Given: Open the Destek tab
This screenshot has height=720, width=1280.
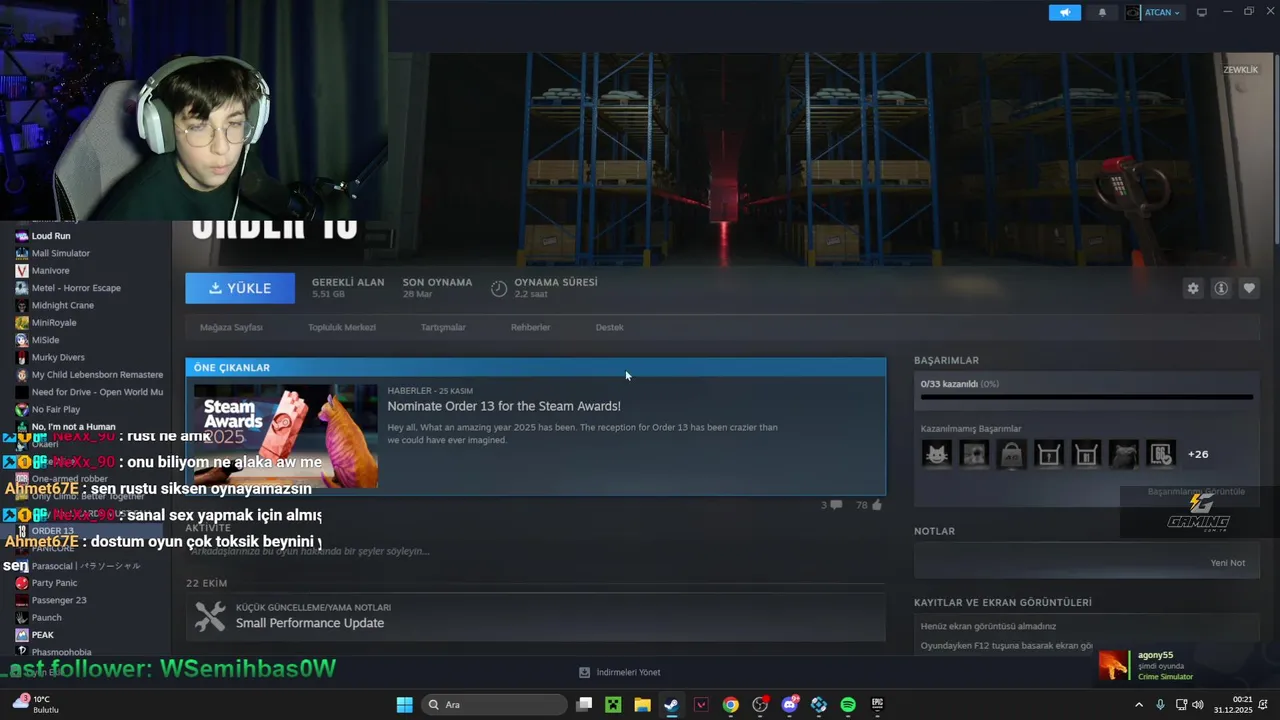Looking at the screenshot, I should coord(609,327).
